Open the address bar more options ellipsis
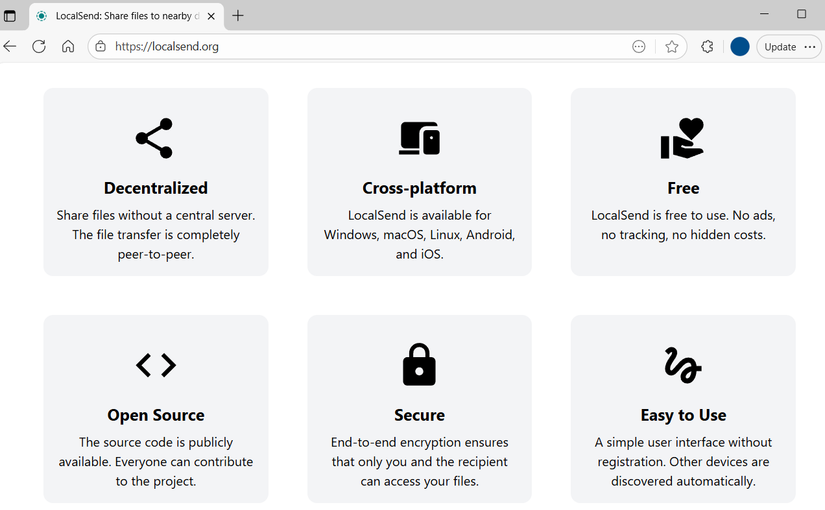This screenshot has width=825, height=510. [x=639, y=46]
